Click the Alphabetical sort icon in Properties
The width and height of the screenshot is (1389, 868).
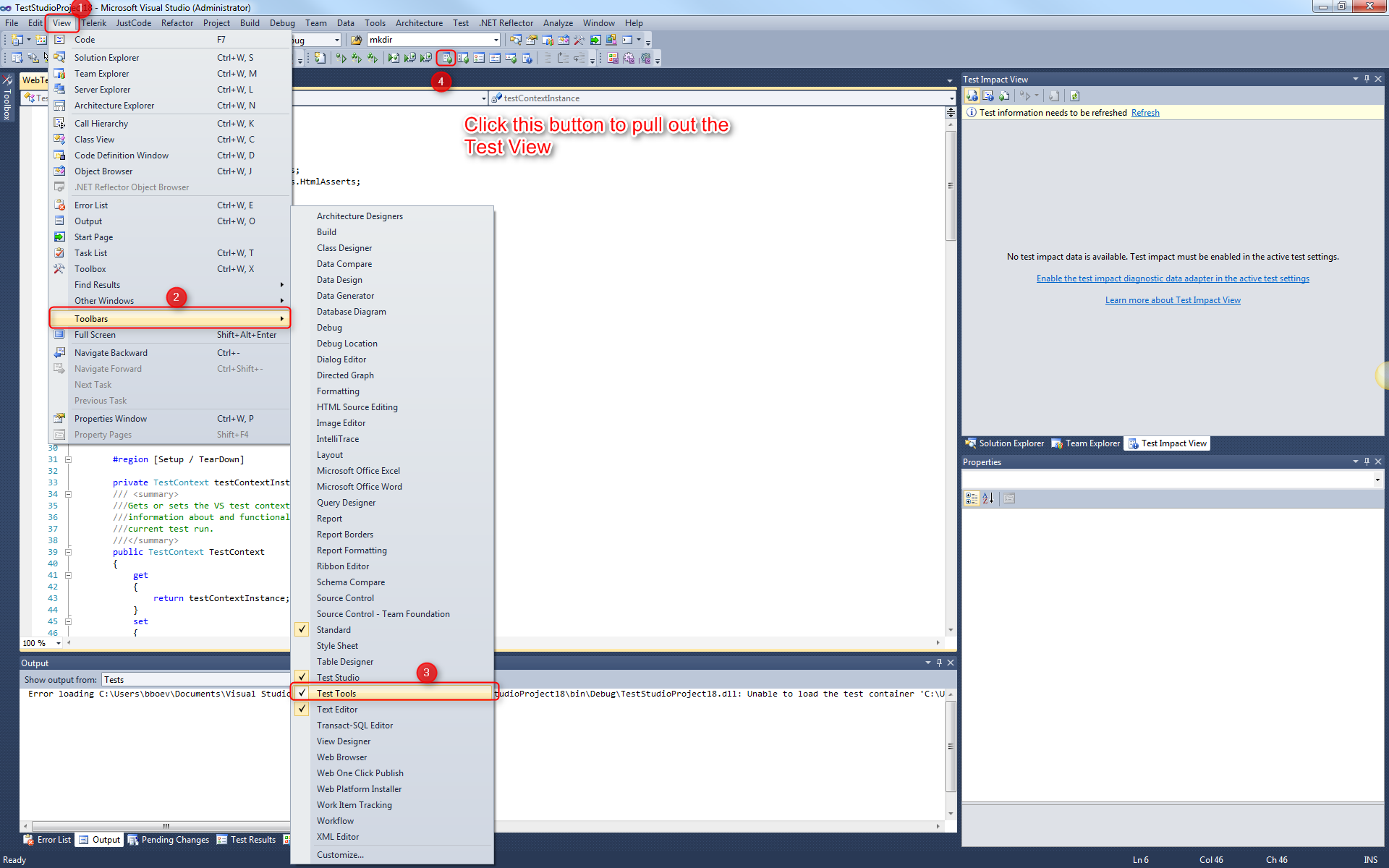coord(987,498)
